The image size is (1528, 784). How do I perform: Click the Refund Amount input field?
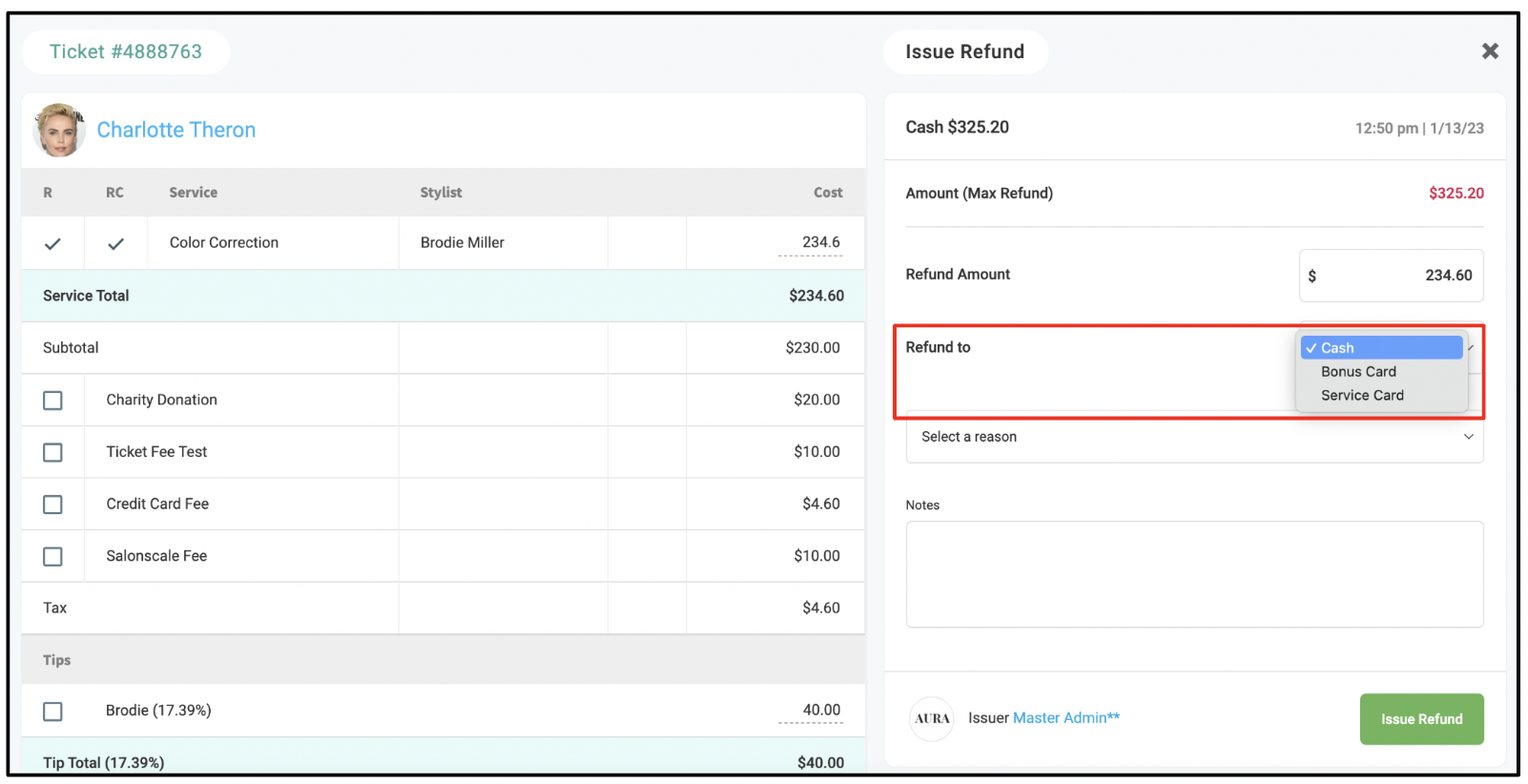coord(1391,276)
